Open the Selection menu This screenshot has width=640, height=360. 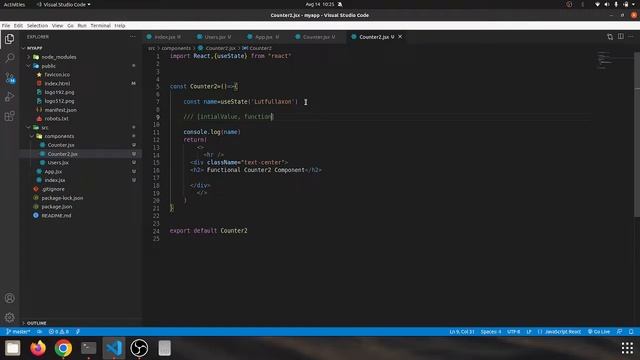(x=37, y=25)
